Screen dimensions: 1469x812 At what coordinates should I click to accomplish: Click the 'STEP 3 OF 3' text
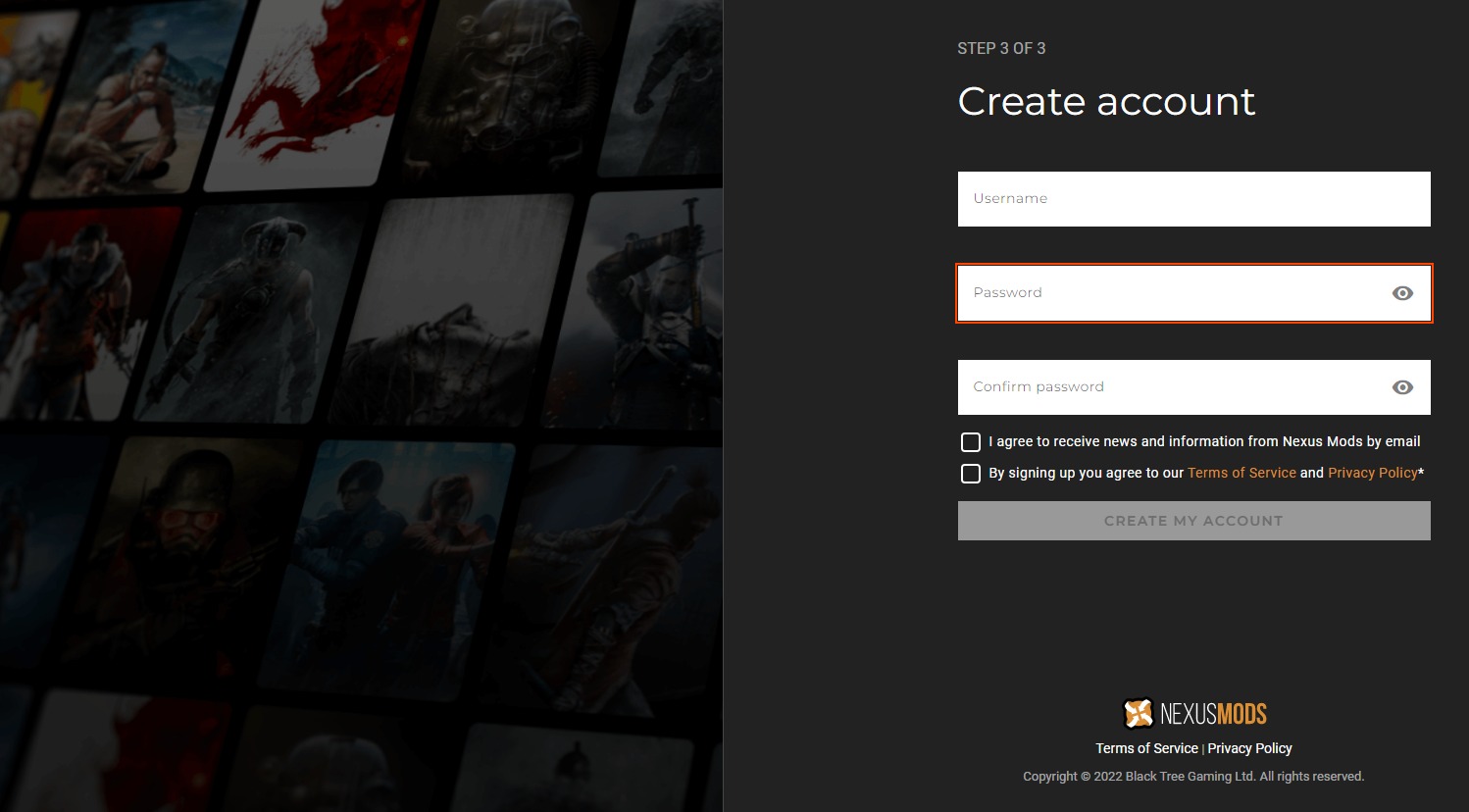[1001, 48]
